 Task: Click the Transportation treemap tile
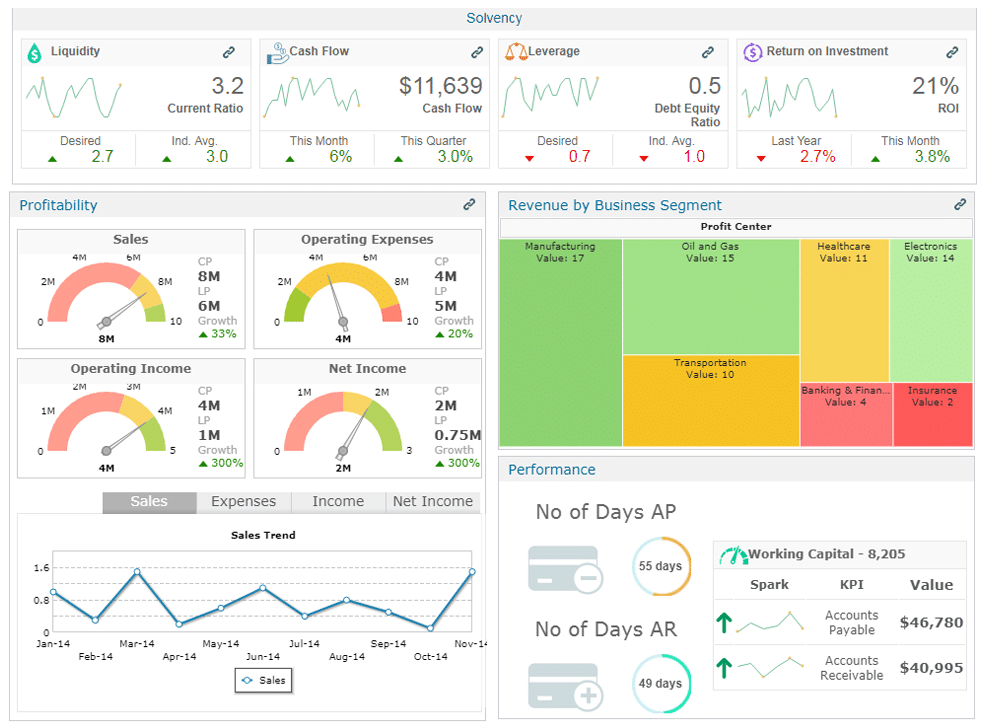pos(710,400)
